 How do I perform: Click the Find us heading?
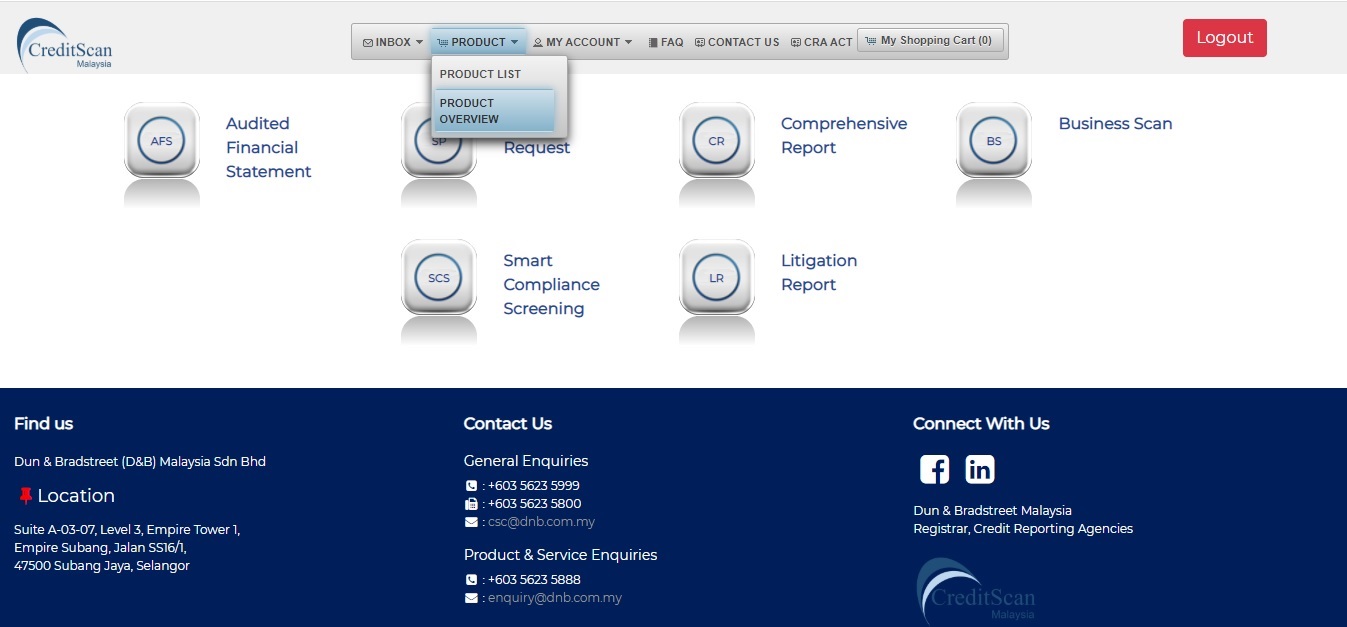point(44,424)
